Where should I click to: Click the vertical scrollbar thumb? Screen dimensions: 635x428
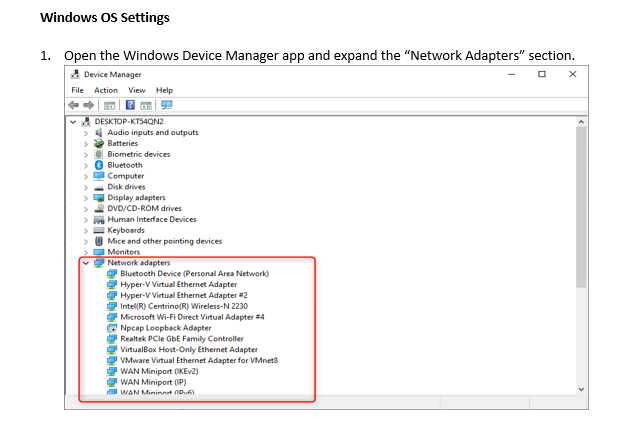[x=581, y=207]
